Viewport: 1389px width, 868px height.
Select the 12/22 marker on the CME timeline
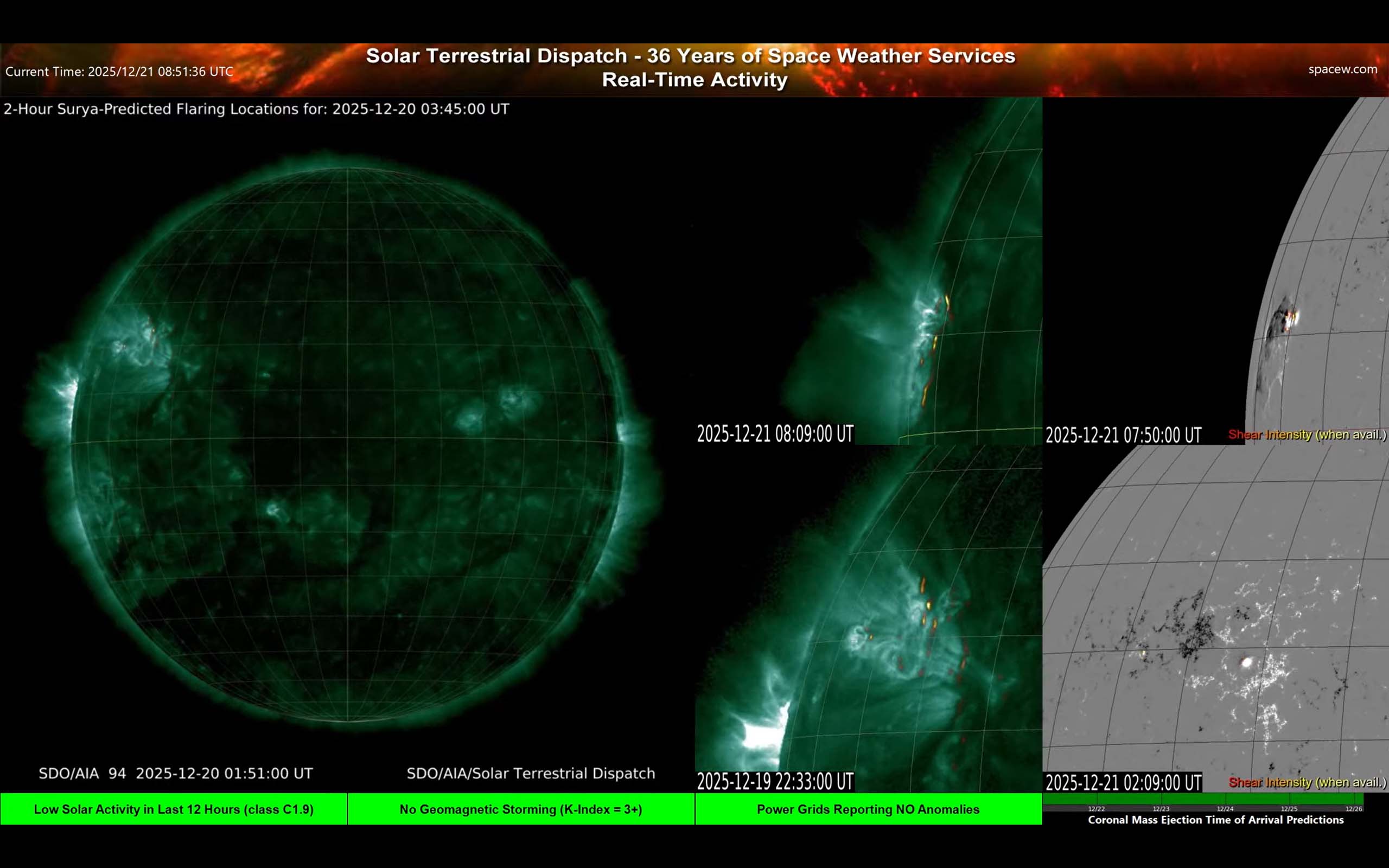pos(1097,809)
